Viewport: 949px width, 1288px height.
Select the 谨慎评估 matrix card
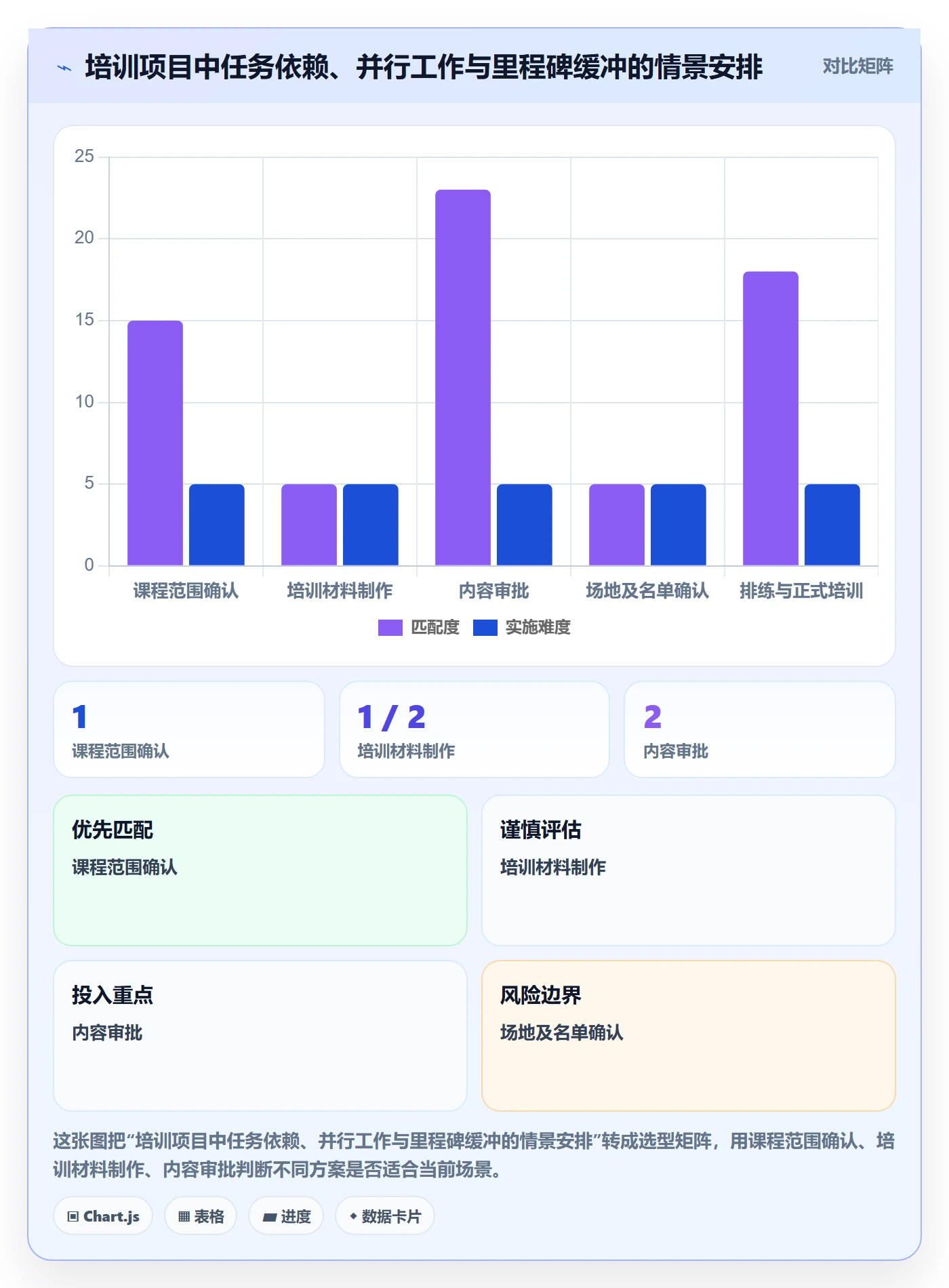pyautogui.click(x=689, y=870)
